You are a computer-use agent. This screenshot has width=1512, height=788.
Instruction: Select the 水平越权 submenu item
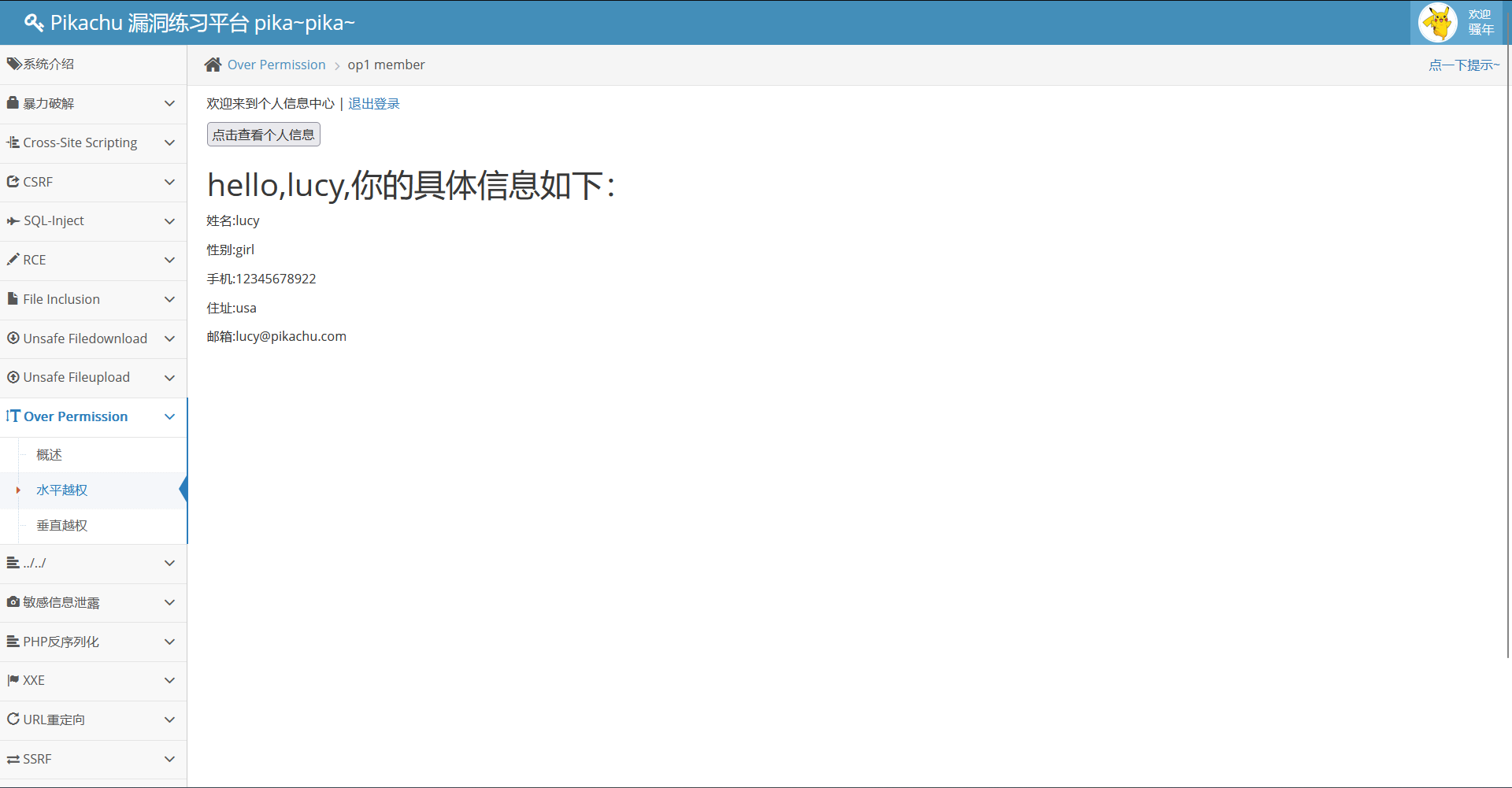click(x=61, y=490)
